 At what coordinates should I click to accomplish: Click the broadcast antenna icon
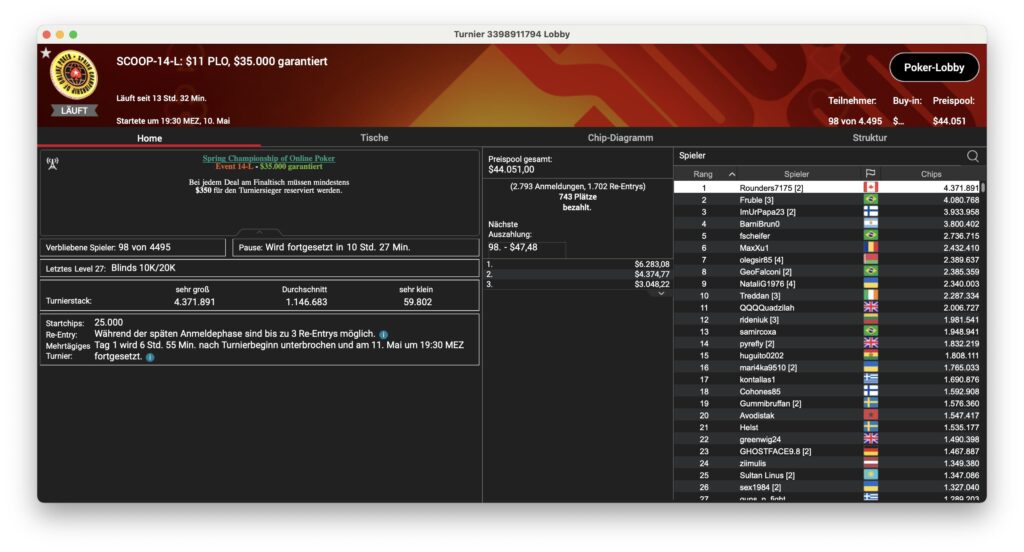pos(52,163)
